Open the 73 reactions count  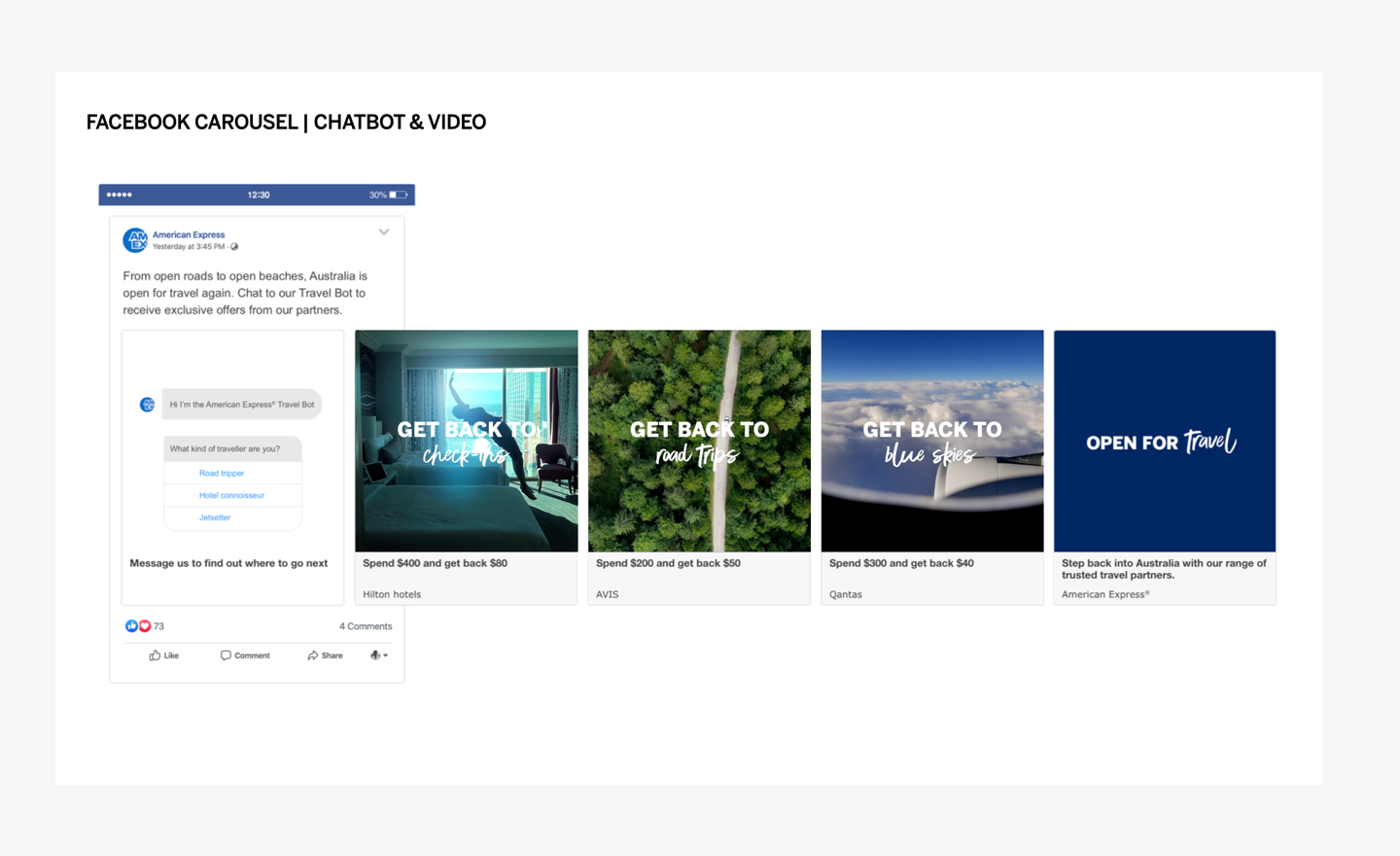coord(158,626)
